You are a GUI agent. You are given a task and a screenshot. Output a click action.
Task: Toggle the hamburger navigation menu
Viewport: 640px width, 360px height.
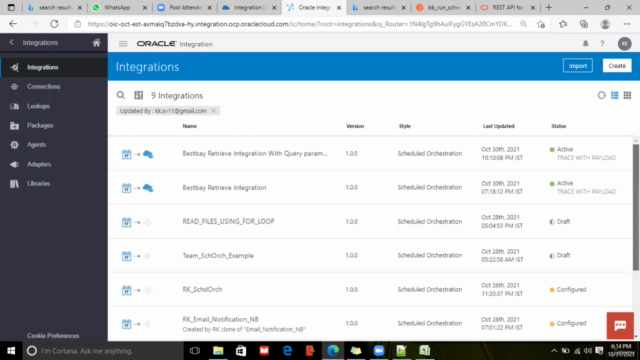123,44
